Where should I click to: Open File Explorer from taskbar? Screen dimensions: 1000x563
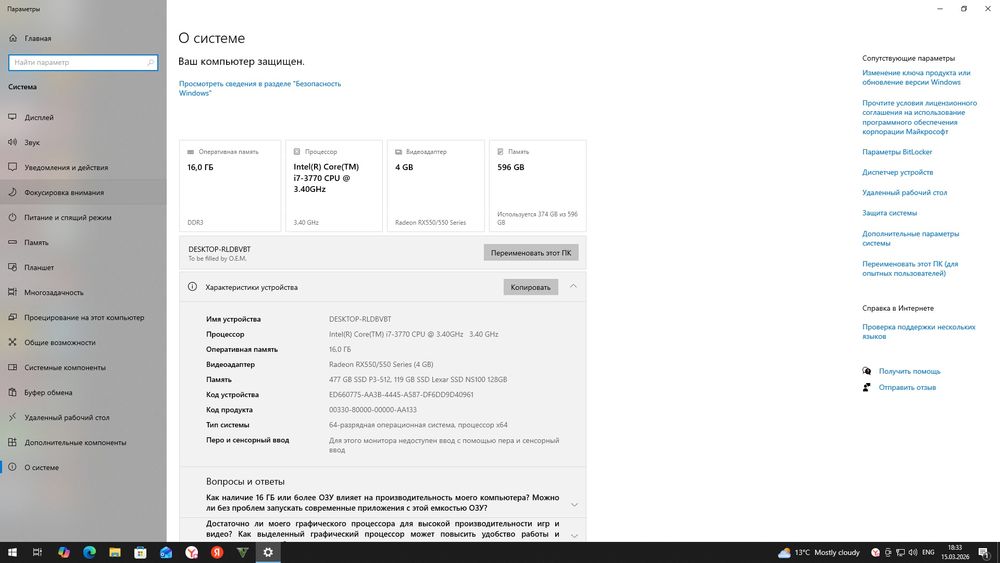pos(115,552)
